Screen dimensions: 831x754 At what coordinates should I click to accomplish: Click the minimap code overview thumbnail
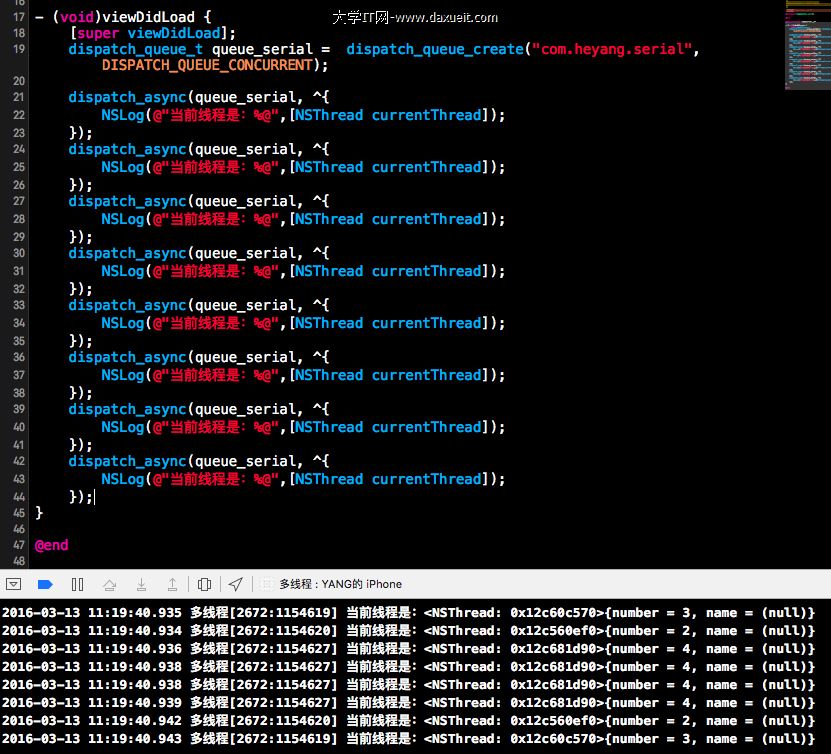click(x=808, y=45)
